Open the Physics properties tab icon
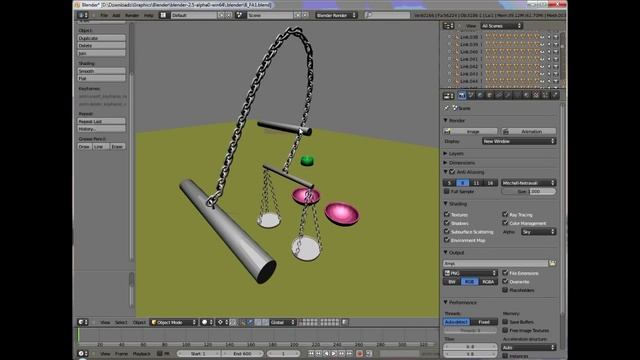 (x=555, y=96)
